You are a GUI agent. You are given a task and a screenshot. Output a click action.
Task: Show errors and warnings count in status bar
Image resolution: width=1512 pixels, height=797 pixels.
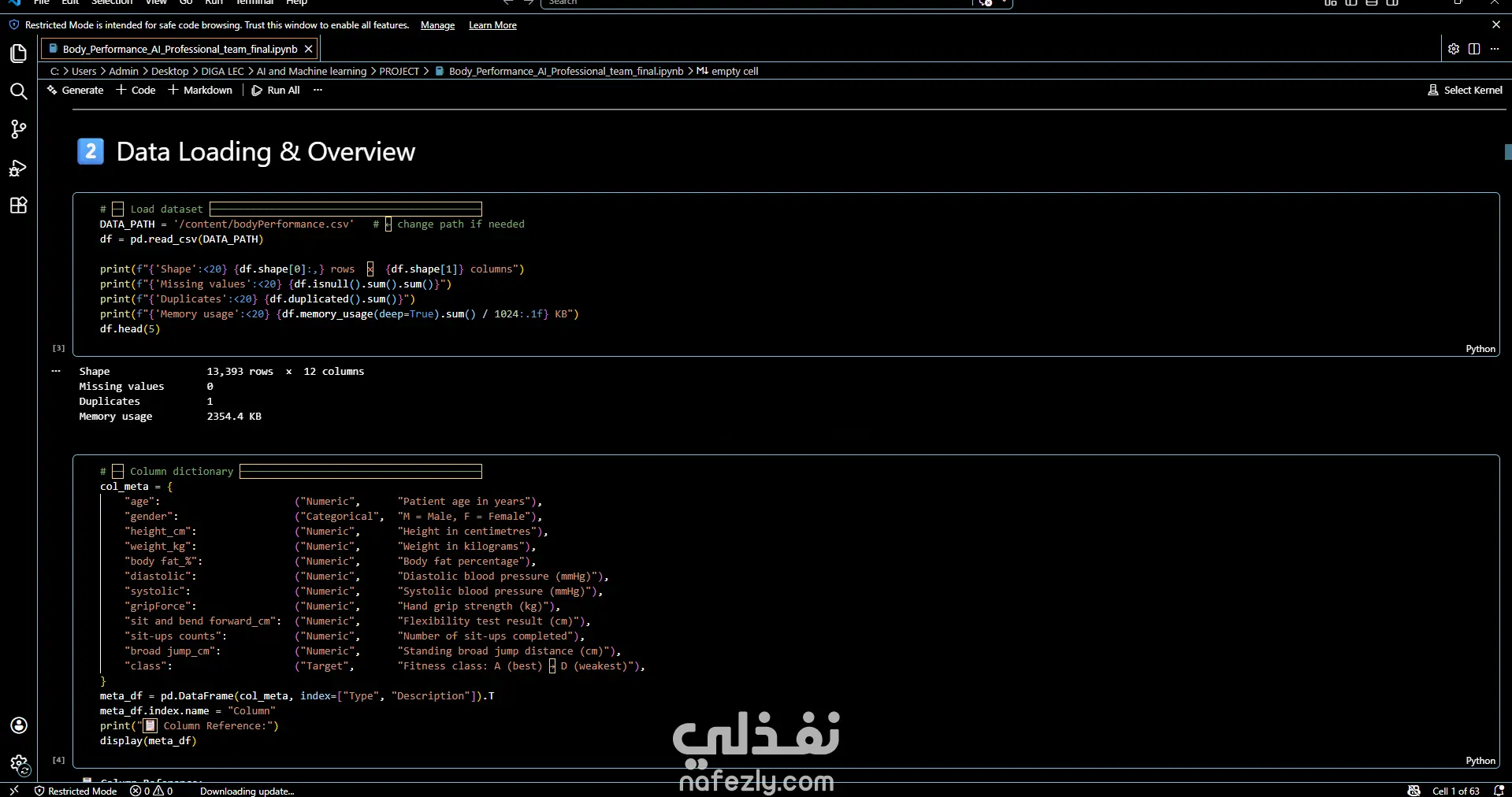click(151, 791)
